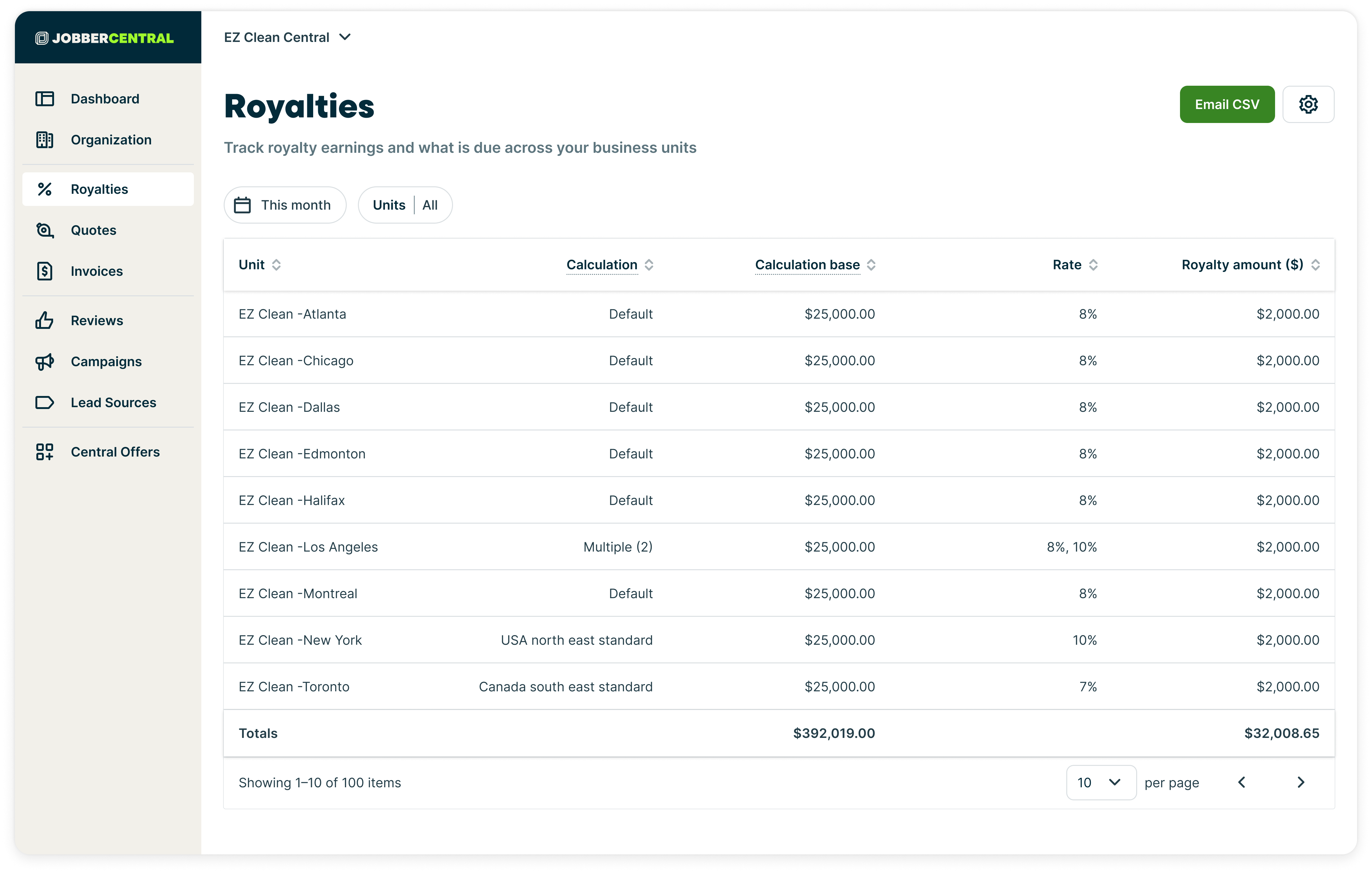The image size is (1372, 873).
Task: Click the Lead Sources tag icon
Action: 44,402
